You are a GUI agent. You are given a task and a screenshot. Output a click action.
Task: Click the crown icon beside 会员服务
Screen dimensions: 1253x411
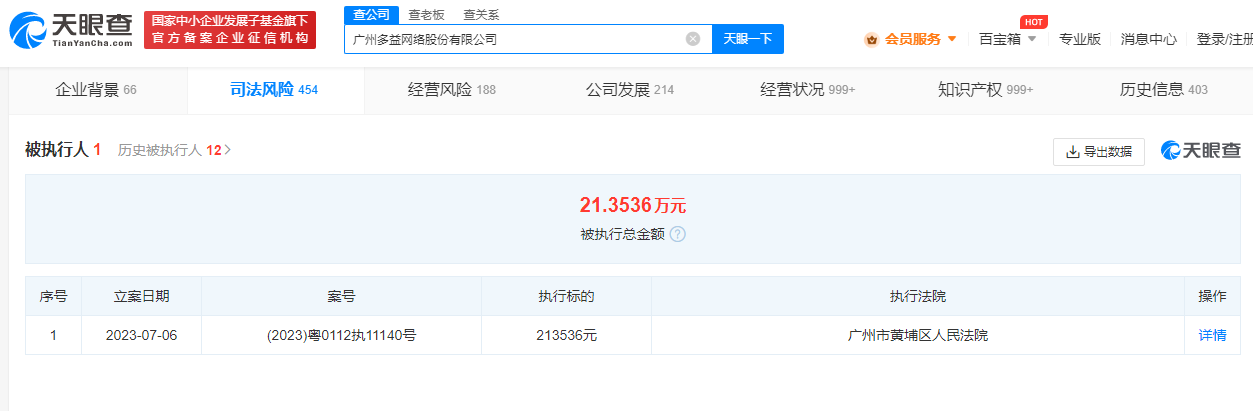[x=871, y=39]
